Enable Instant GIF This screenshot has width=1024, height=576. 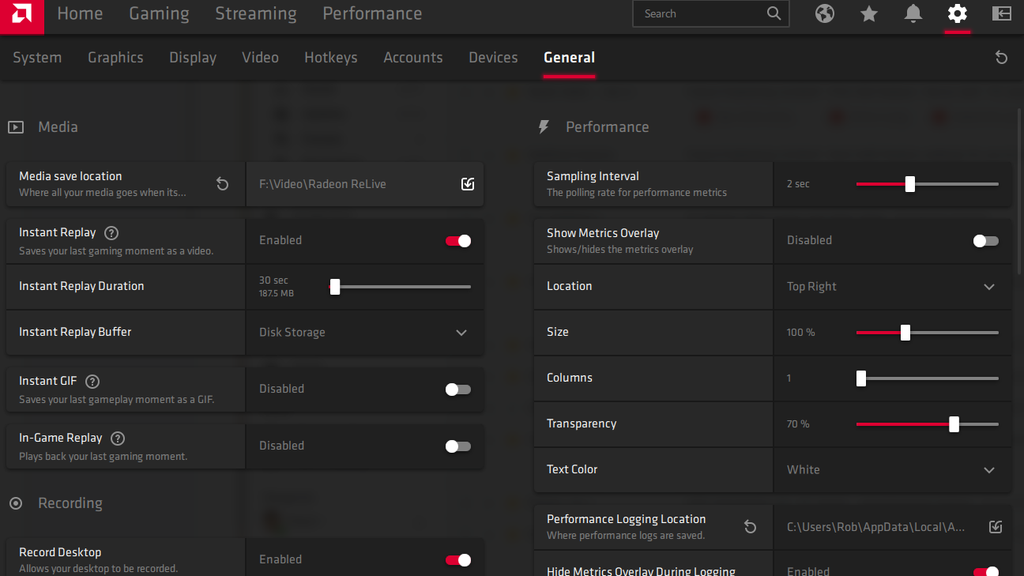click(x=458, y=389)
